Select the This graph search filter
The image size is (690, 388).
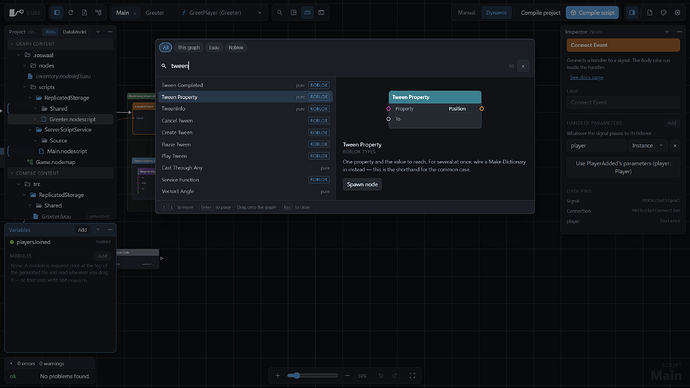tap(188, 48)
